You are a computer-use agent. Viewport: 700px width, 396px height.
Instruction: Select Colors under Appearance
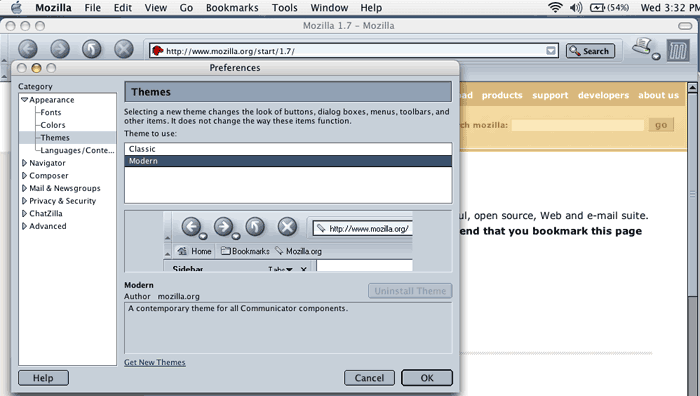[x=53, y=125]
